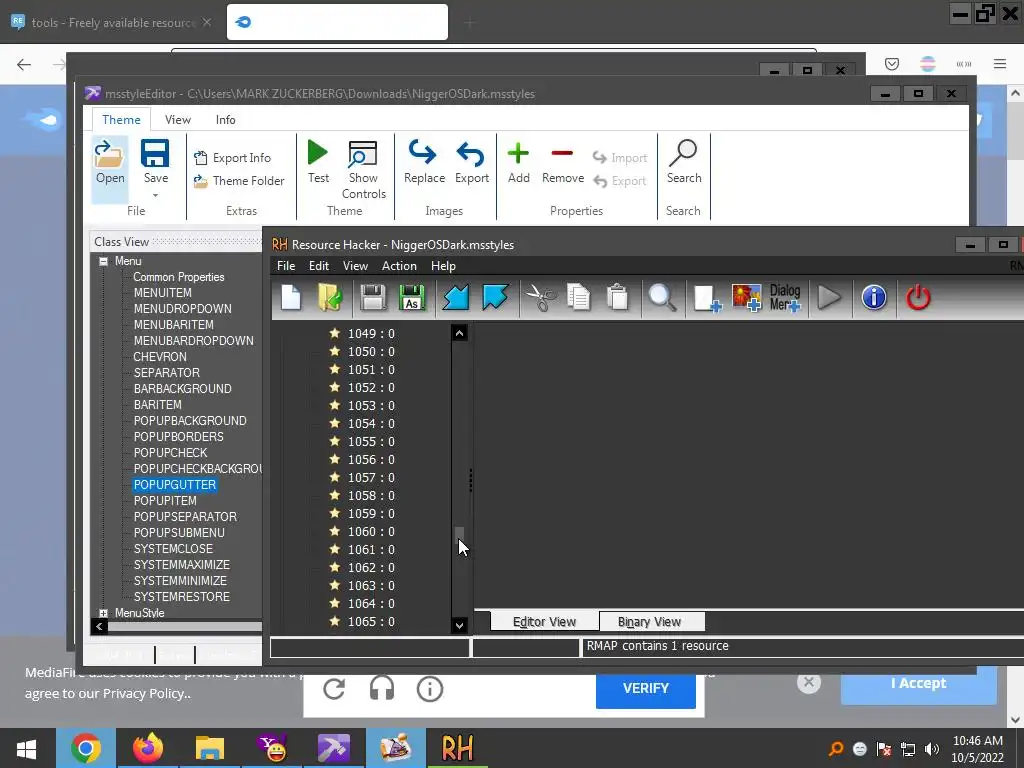1024x768 pixels.
Task: Click the I Accept cookie button
Action: click(x=918, y=683)
